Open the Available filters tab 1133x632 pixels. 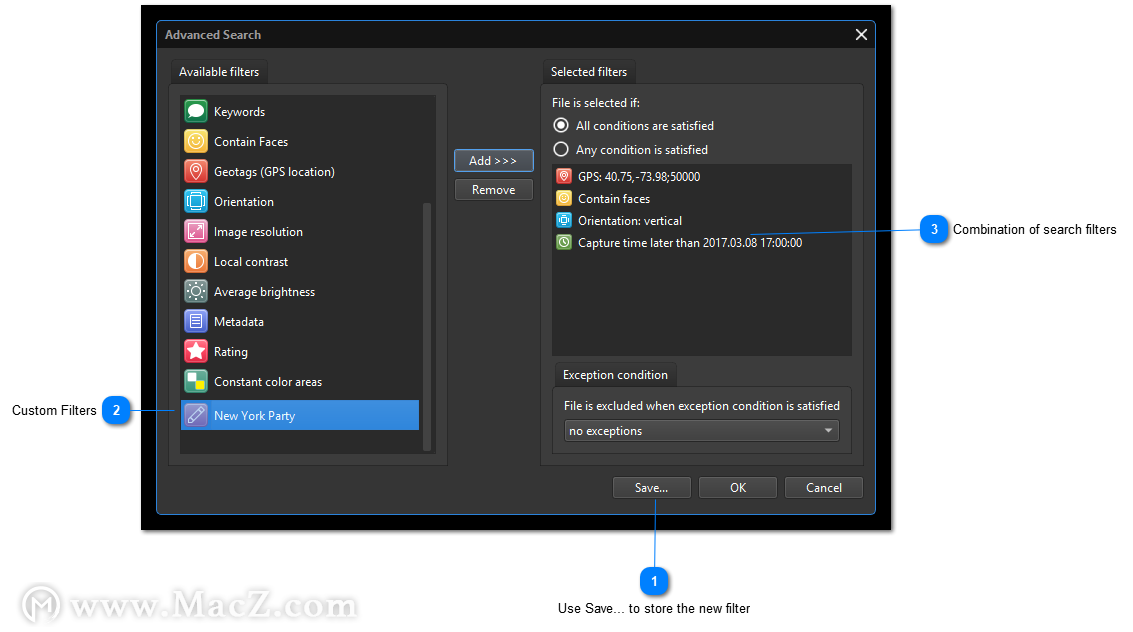coord(219,72)
